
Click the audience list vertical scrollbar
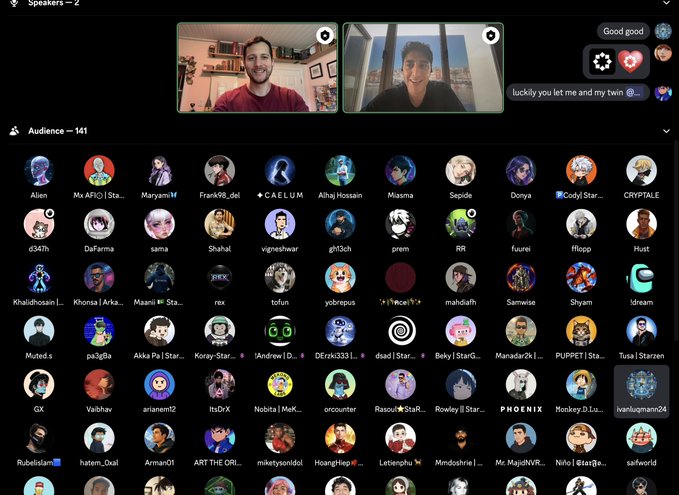point(676,240)
